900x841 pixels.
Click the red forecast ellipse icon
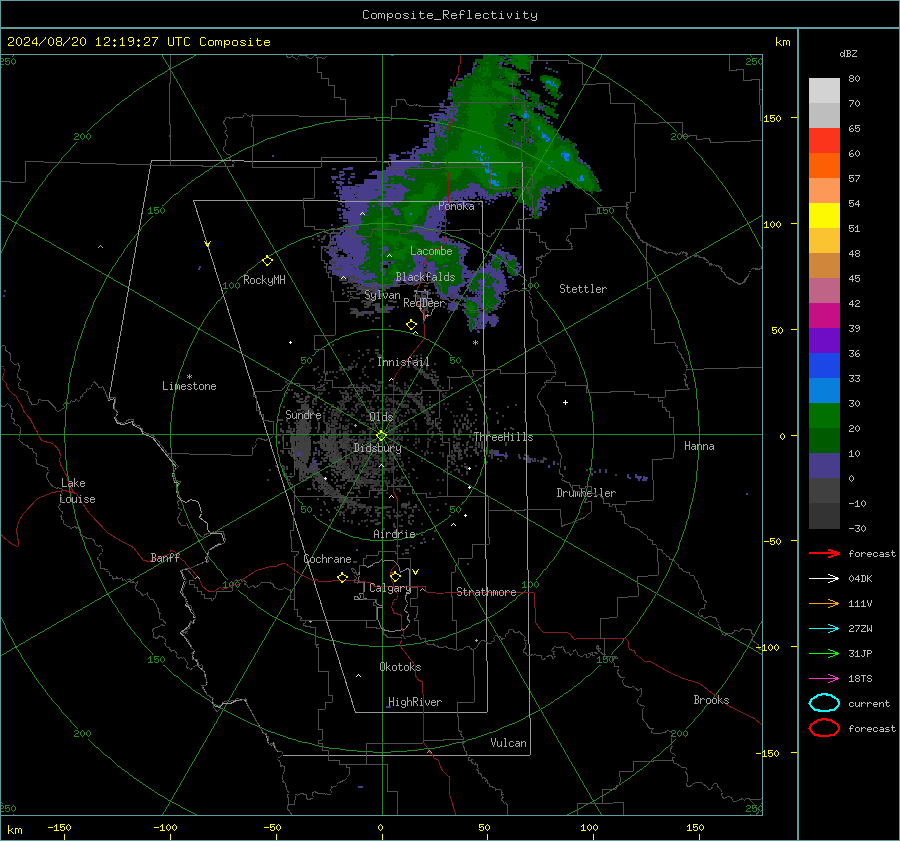pos(824,728)
